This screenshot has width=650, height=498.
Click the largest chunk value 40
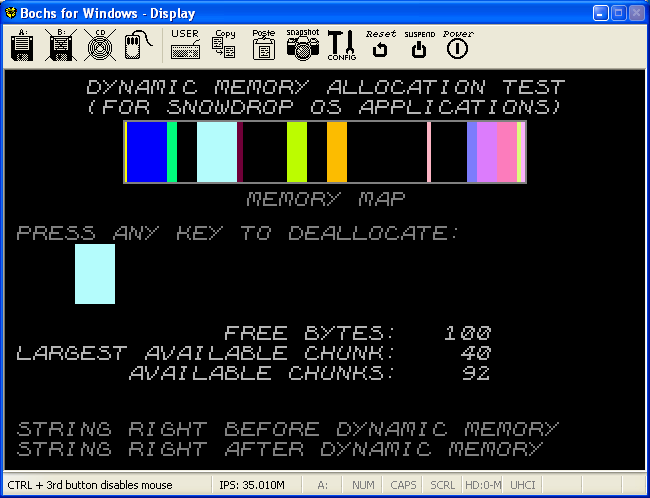[475, 353]
